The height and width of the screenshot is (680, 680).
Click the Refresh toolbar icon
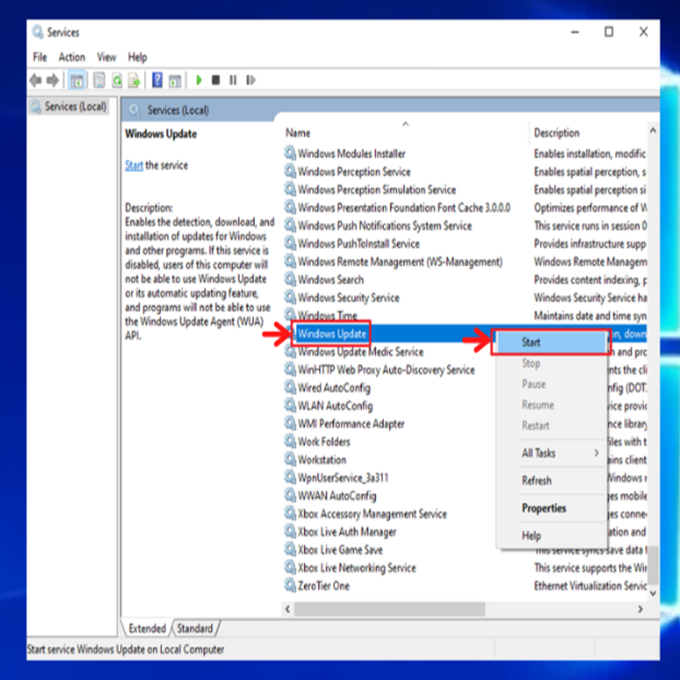pyautogui.click(x=117, y=80)
